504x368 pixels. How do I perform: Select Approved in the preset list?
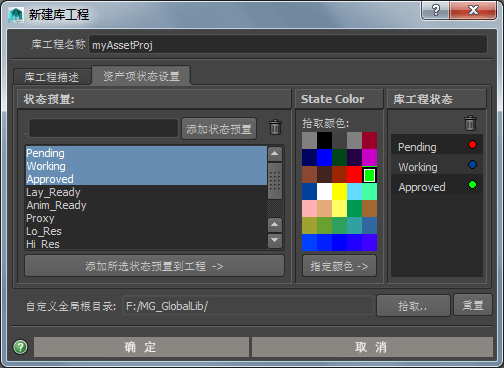click(x=146, y=179)
